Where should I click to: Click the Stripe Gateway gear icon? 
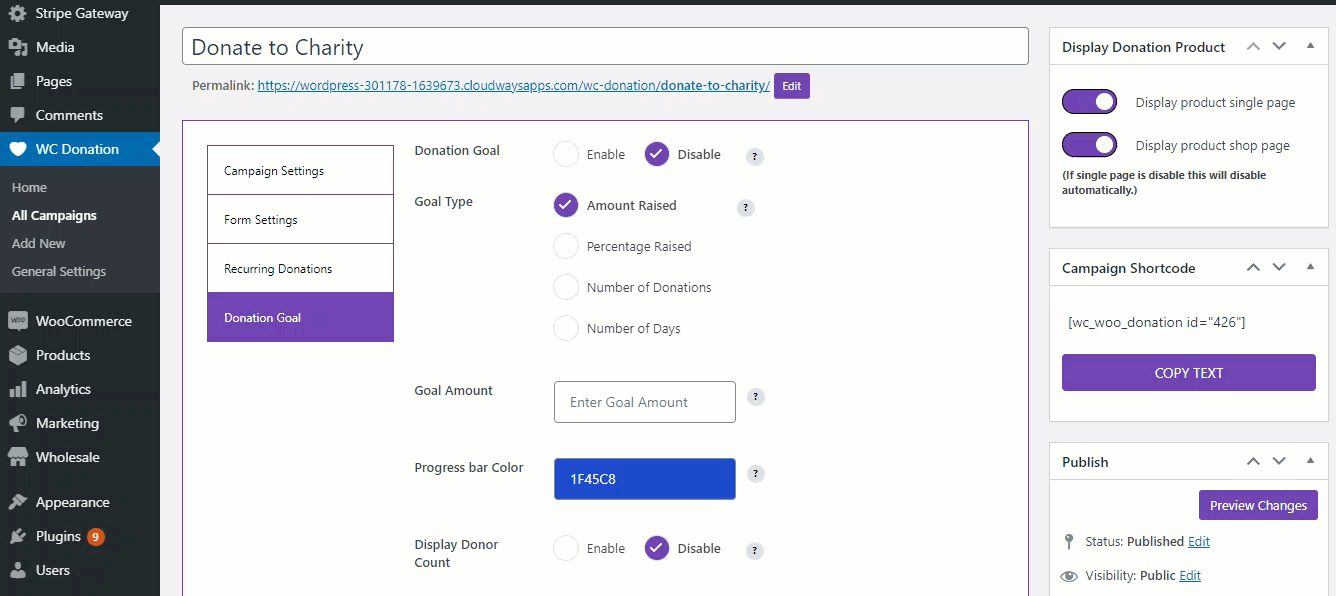click(17, 14)
